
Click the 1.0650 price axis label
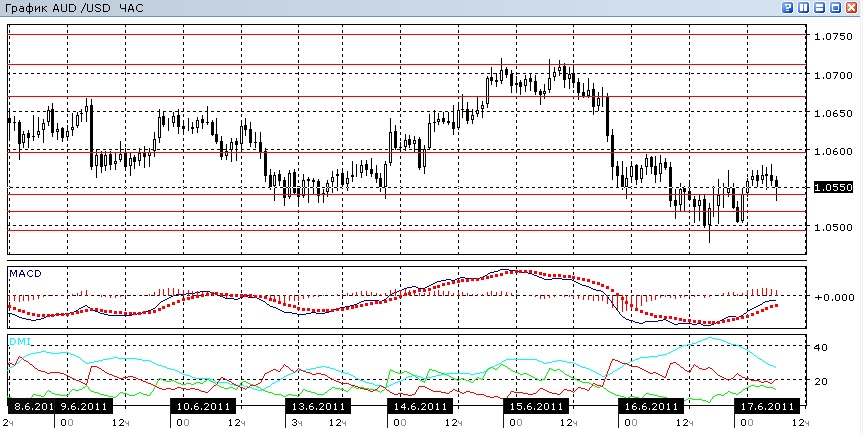[833, 113]
